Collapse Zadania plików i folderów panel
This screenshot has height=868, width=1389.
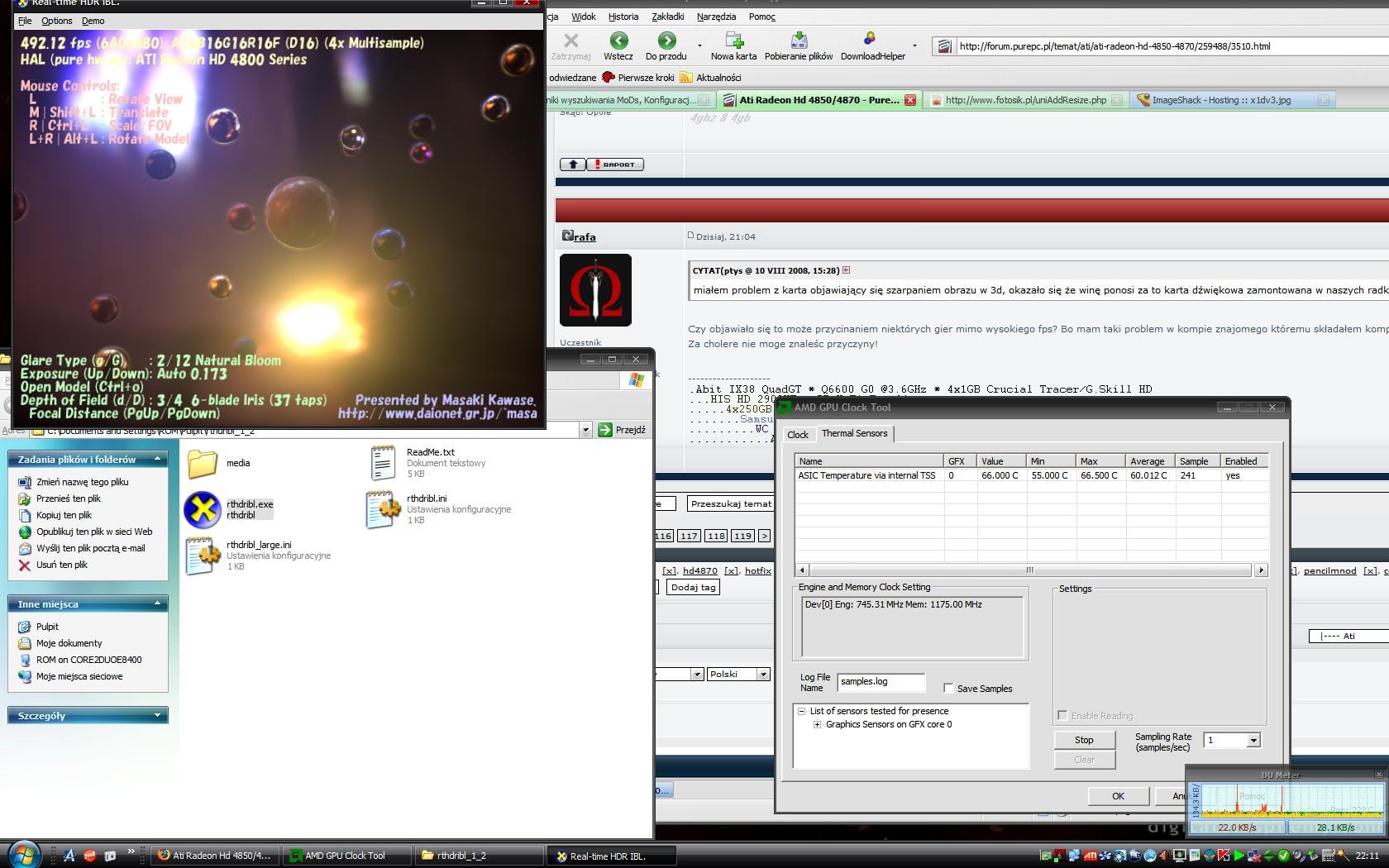pyautogui.click(x=157, y=459)
